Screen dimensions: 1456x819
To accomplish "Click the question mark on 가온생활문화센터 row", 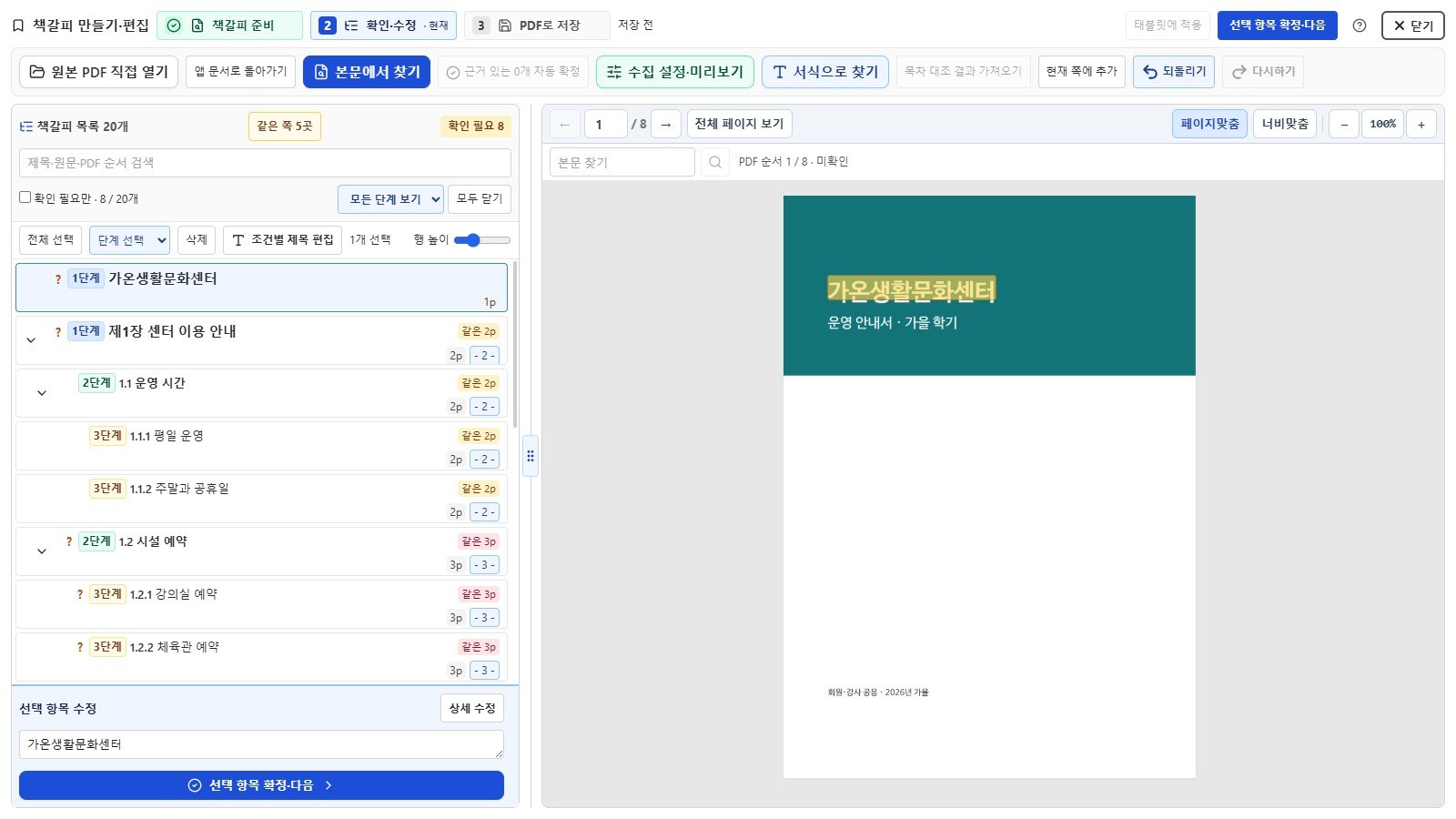I will pyautogui.click(x=58, y=279).
